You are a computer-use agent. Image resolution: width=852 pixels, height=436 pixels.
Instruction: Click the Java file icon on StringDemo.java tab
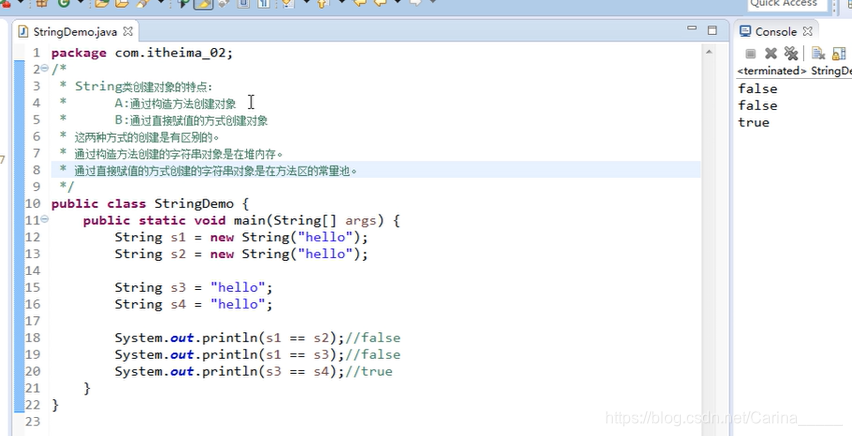click(x=23, y=32)
